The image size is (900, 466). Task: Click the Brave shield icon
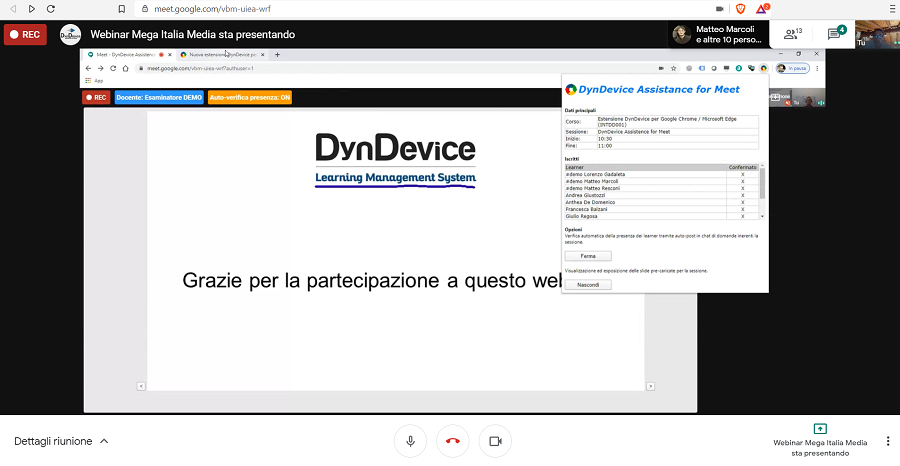tap(741, 9)
